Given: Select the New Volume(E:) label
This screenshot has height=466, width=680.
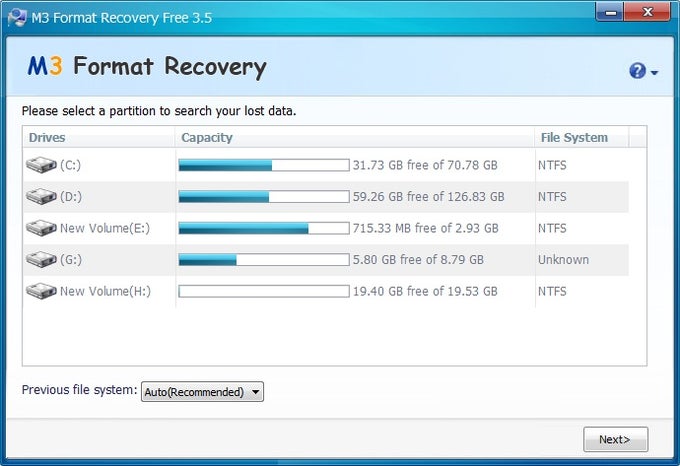Looking at the screenshot, I should pos(105,228).
